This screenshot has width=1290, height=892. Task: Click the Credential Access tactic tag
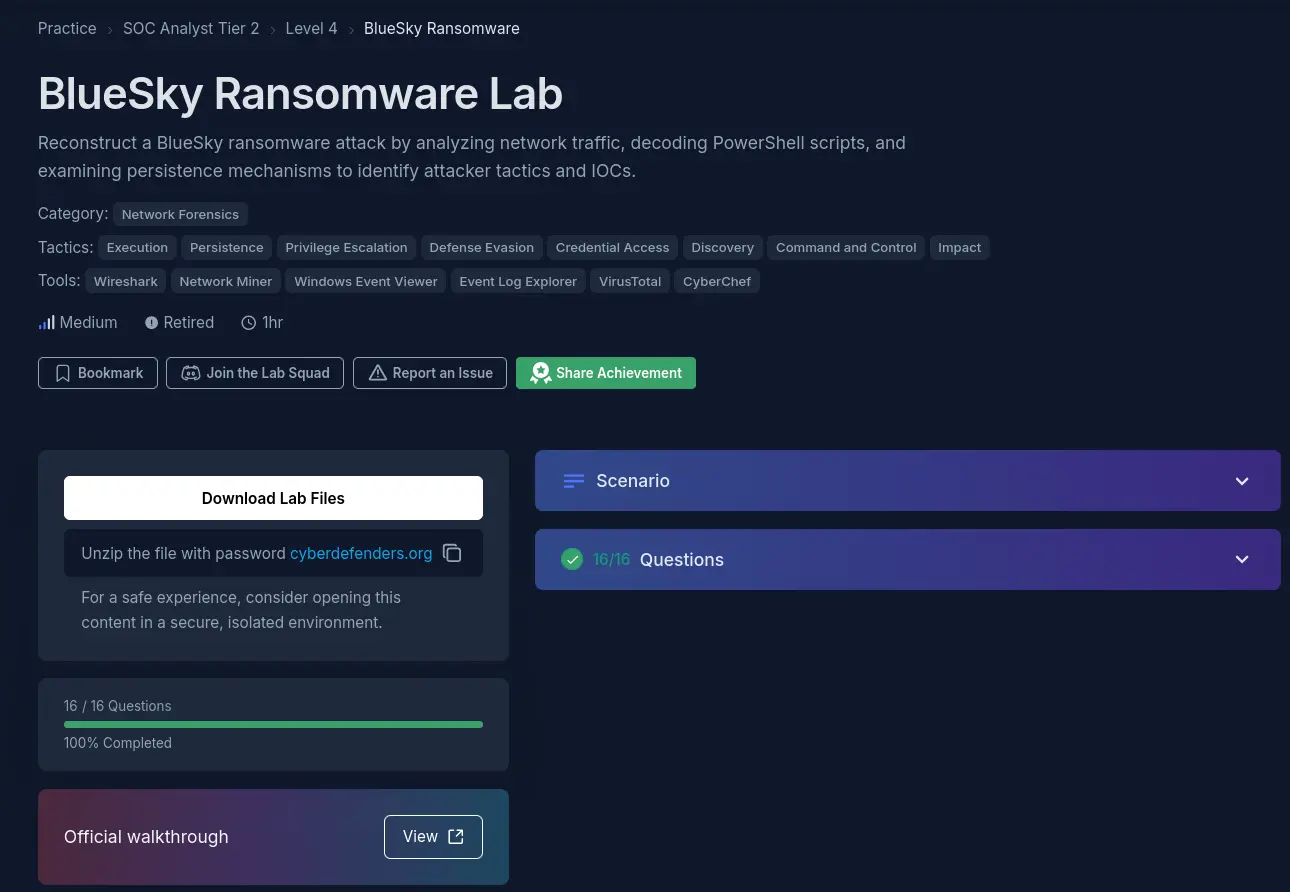(x=612, y=247)
